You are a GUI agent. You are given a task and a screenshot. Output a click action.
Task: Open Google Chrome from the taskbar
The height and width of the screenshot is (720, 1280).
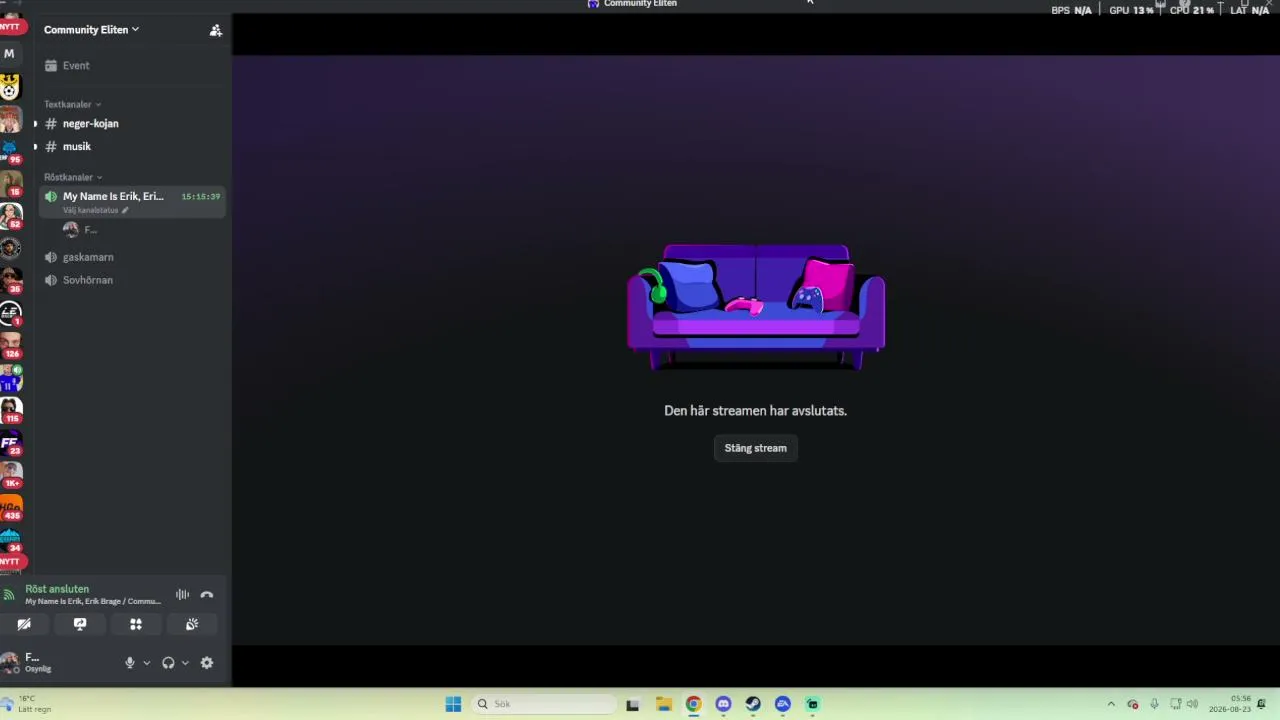click(693, 704)
